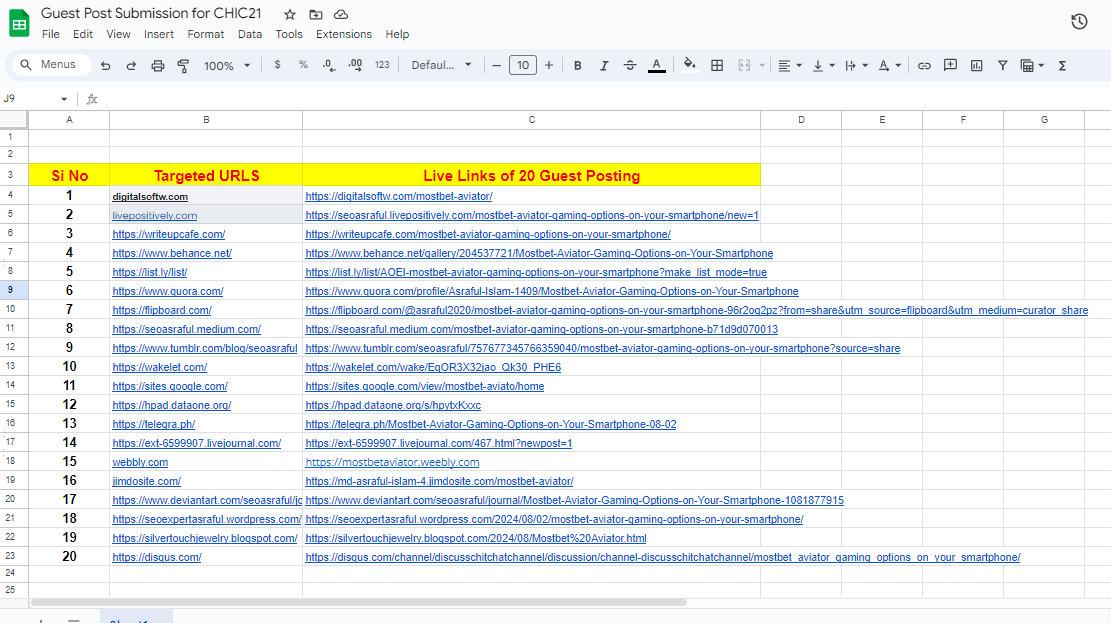Select the paint format tool

183,66
